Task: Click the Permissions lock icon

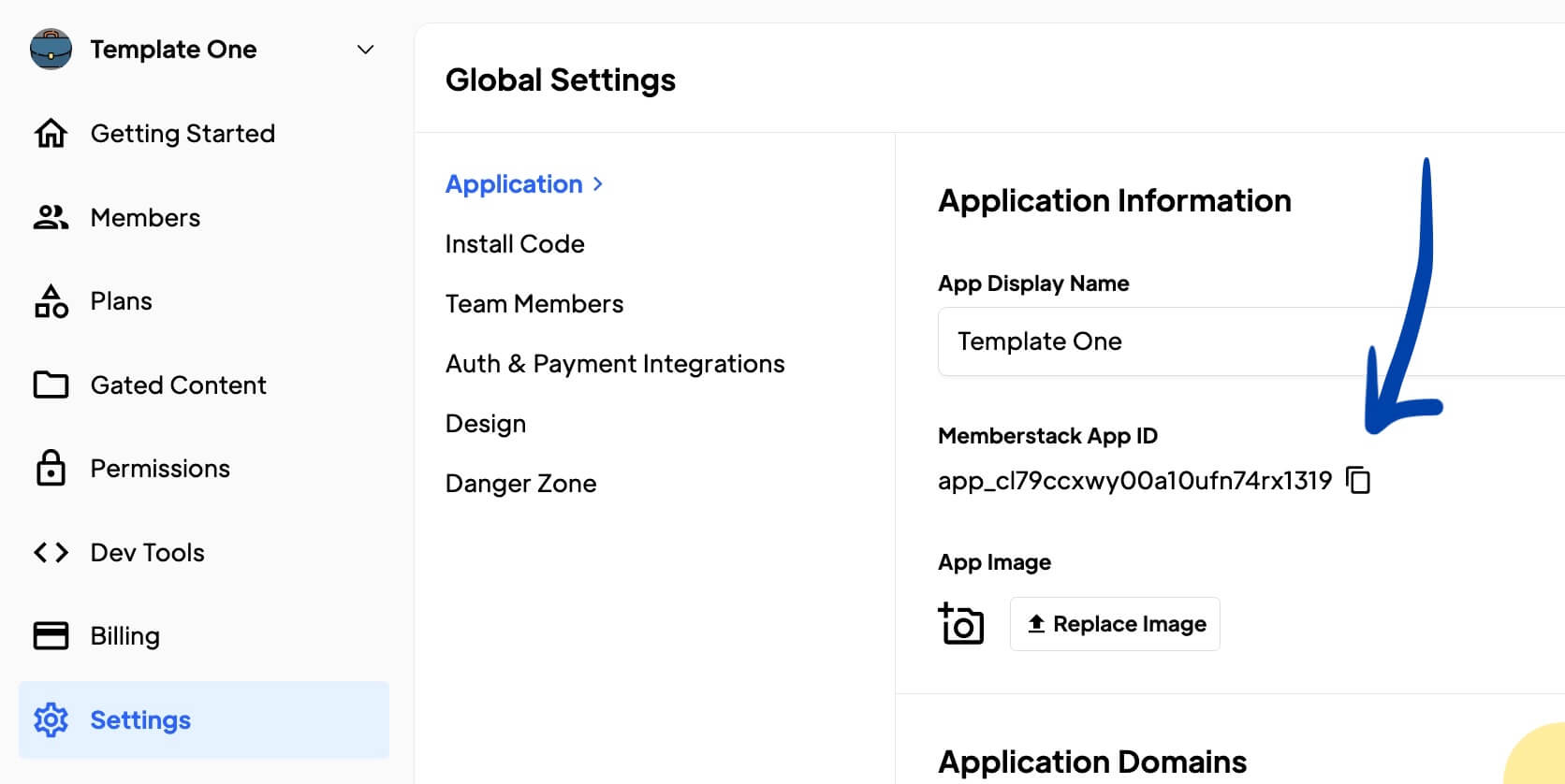Action: pos(51,468)
